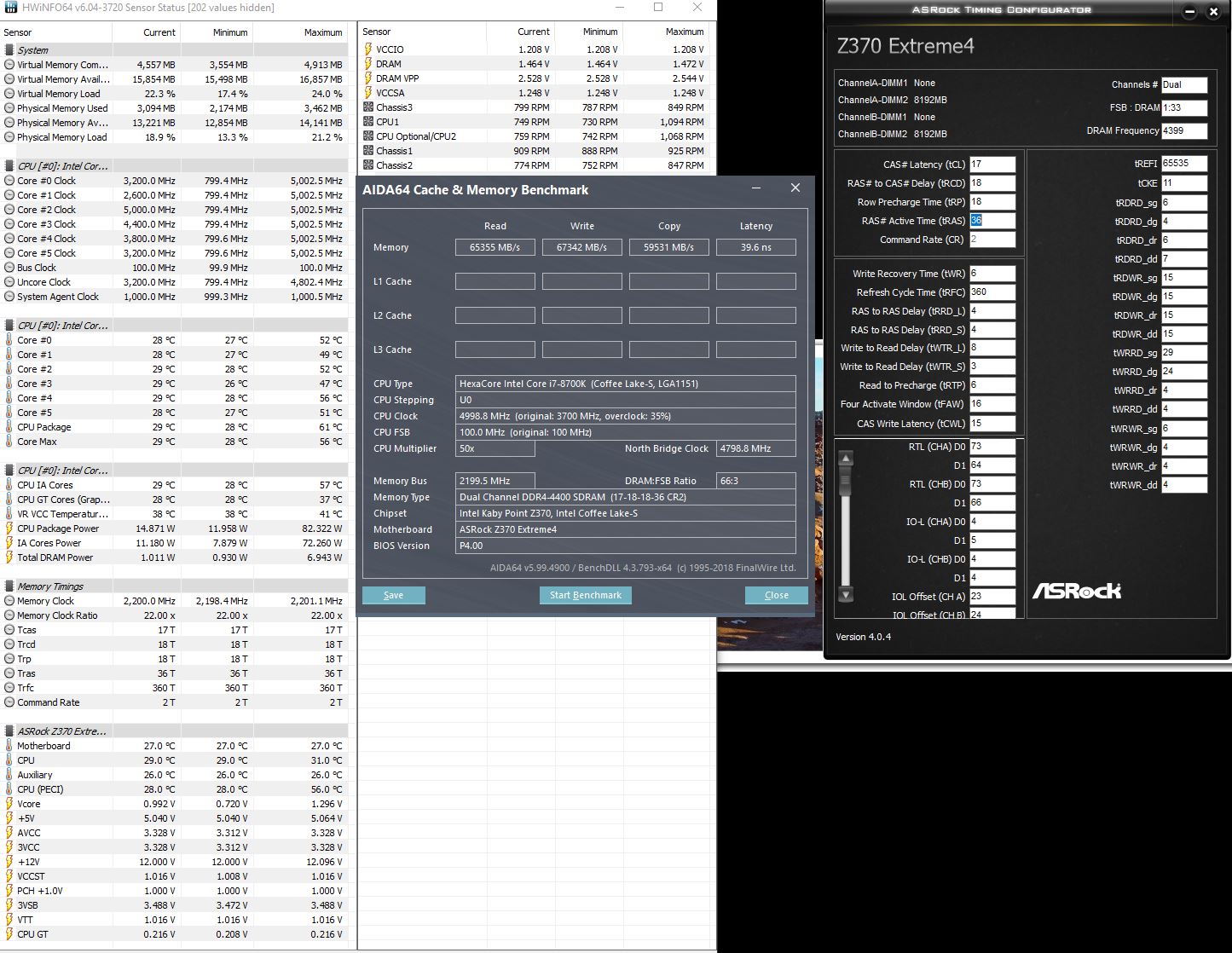This screenshot has height=953, width=1232.
Task: Click the CAS# Latency (tCL) field
Action: 992,165
